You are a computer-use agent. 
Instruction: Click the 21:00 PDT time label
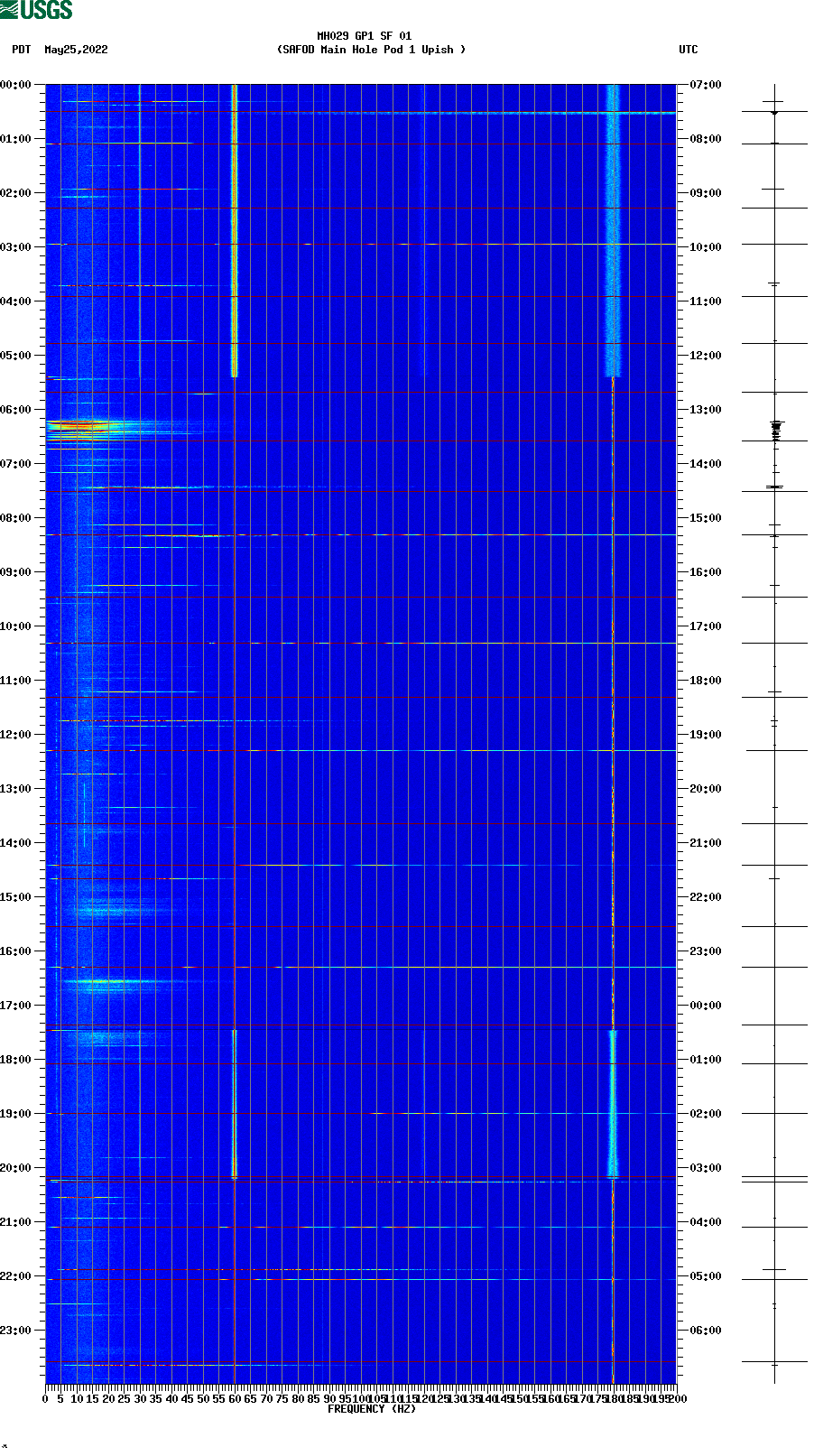pos(16,1222)
